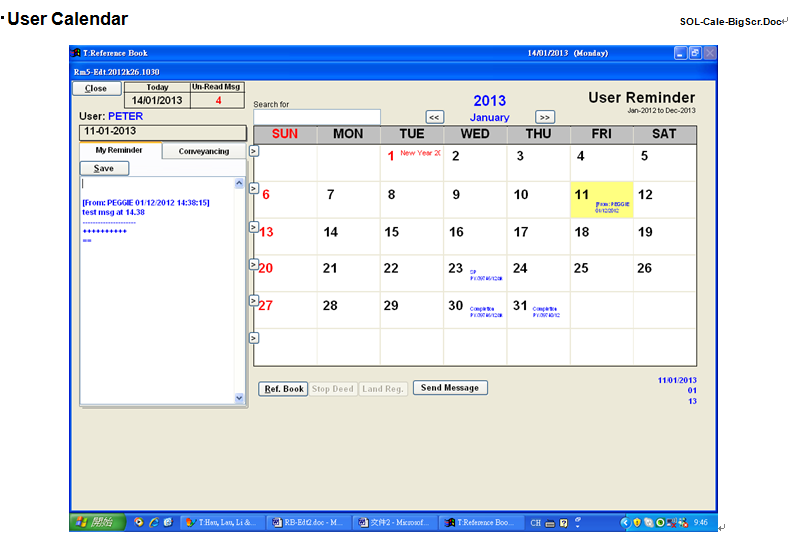Click the Windows Start button on the taskbar
790x540 pixels.
pos(97,522)
